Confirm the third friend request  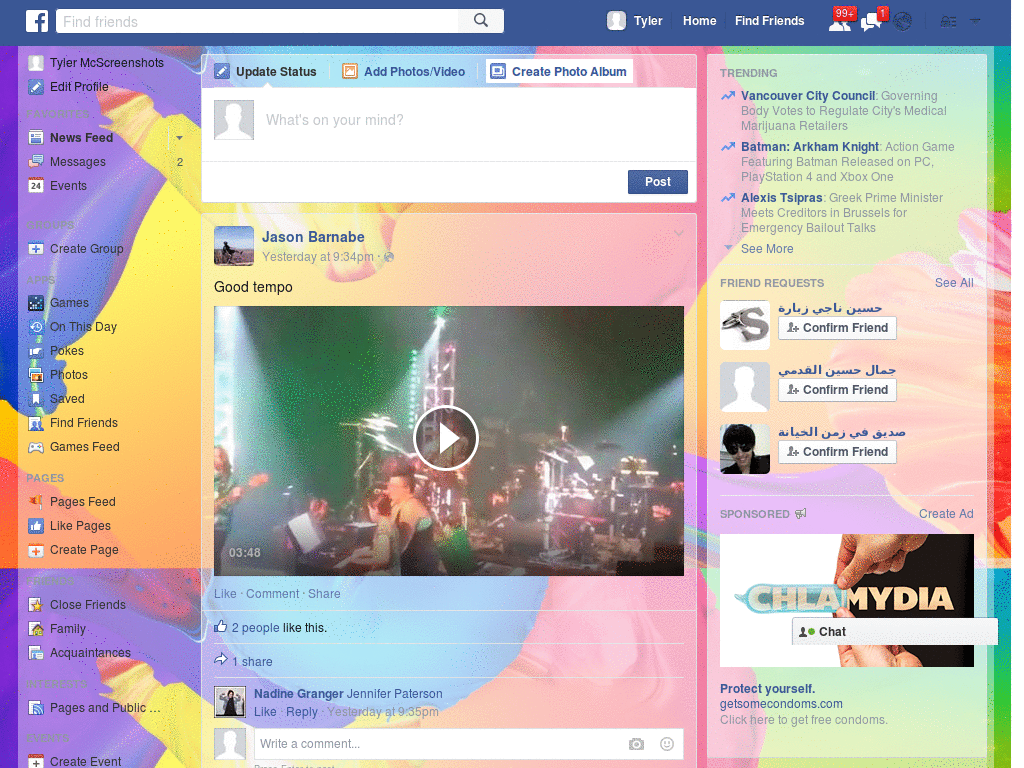pyautogui.click(x=837, y=452)
